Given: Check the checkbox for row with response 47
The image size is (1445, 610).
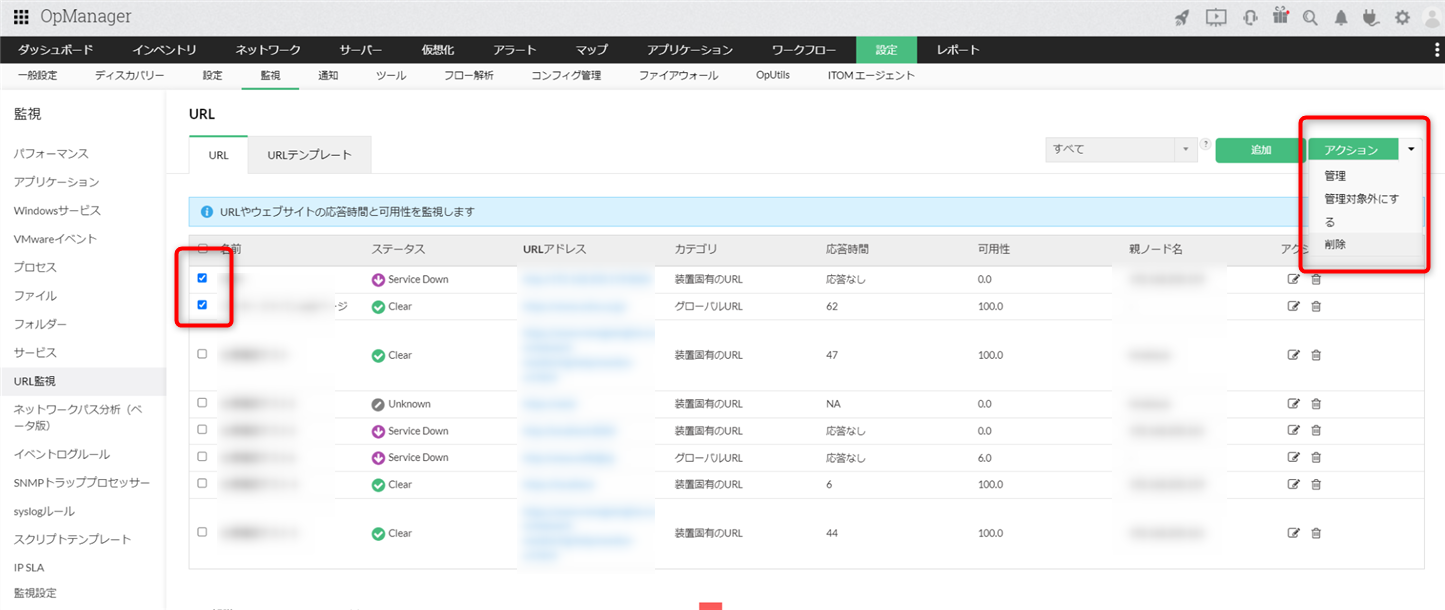Looking at the screenshot, I should point(202,354).
